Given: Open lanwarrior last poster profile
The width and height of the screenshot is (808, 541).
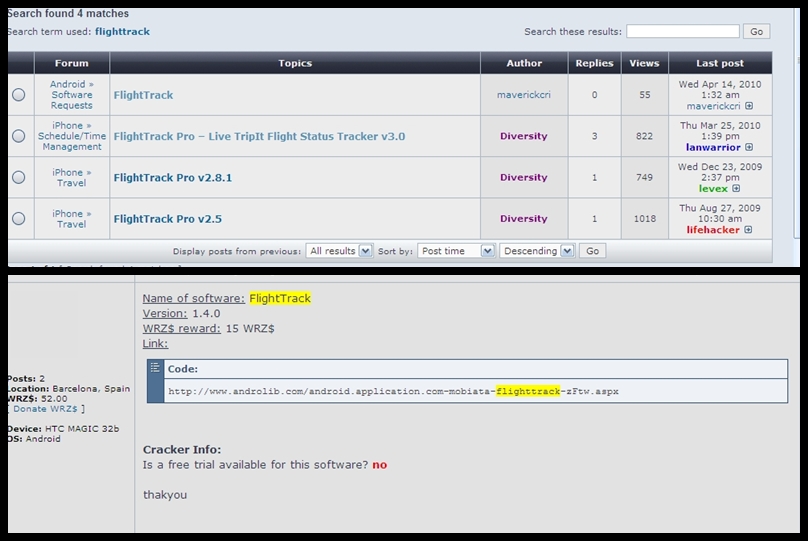Looking at the screenshot, I should point(713,147).
